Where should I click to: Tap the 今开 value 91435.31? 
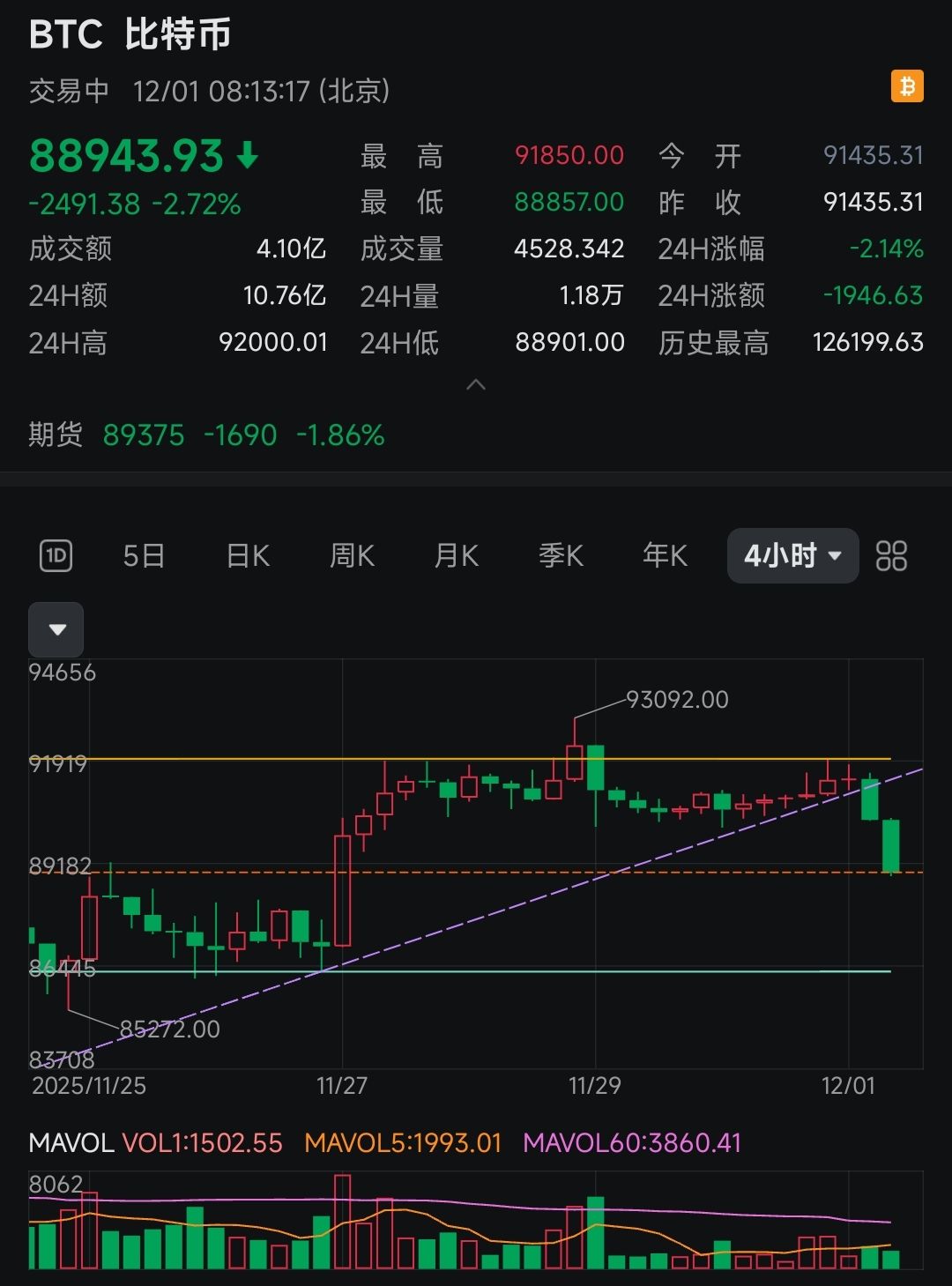[874, 156]
